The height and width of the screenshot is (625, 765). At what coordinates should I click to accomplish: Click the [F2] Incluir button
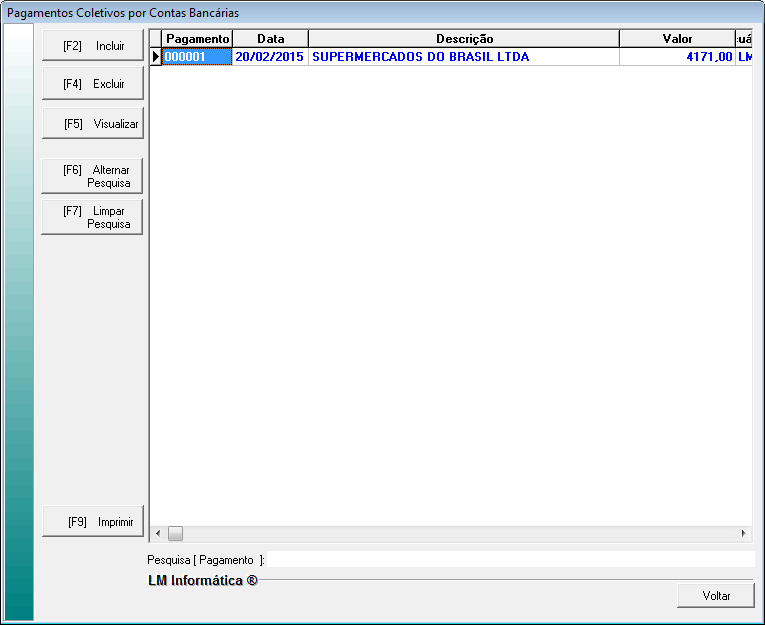click(x=93, y=46)
